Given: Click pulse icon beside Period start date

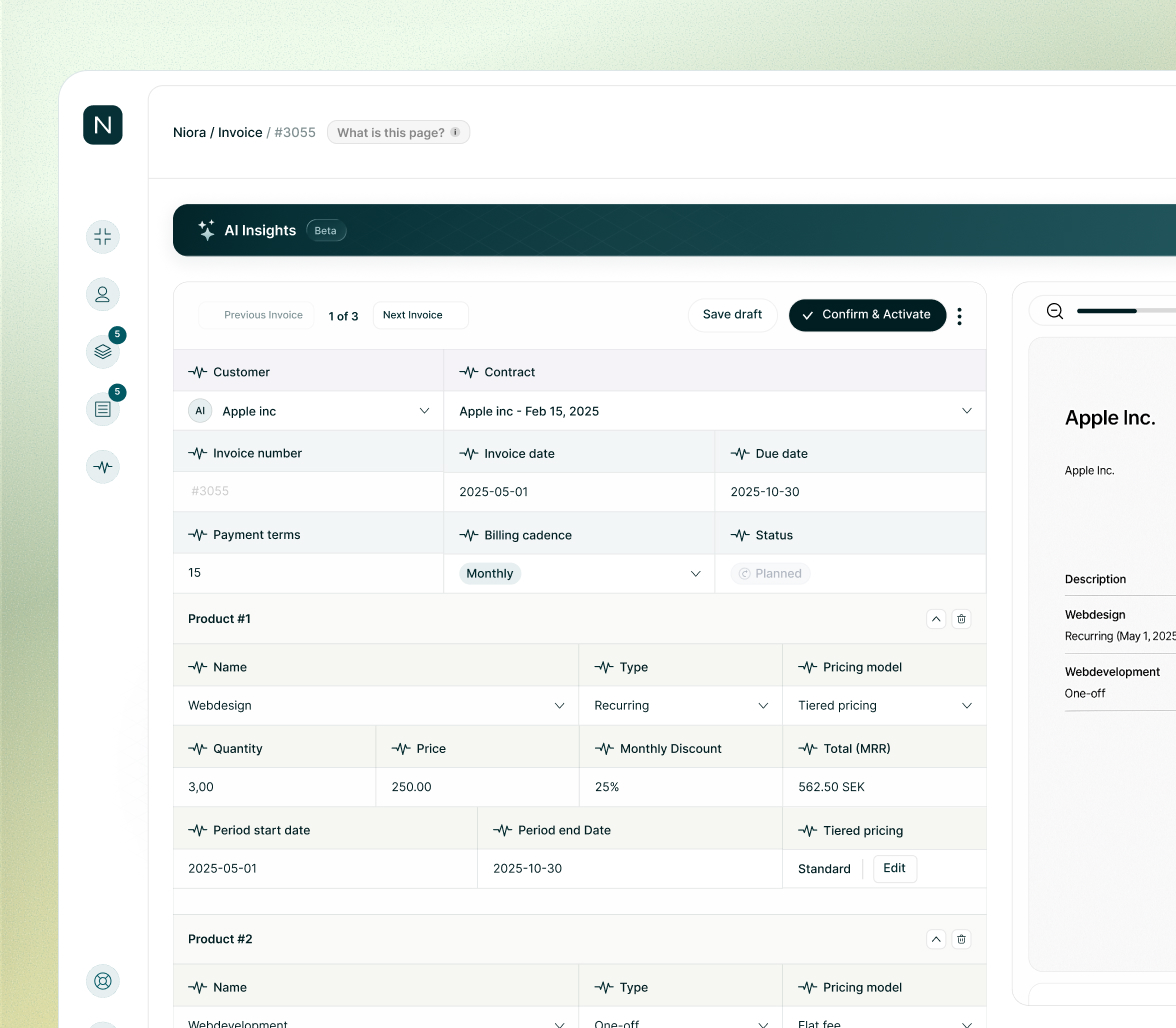Looking at the screenshot, I should pyautogui.click(x=198, y=830).
